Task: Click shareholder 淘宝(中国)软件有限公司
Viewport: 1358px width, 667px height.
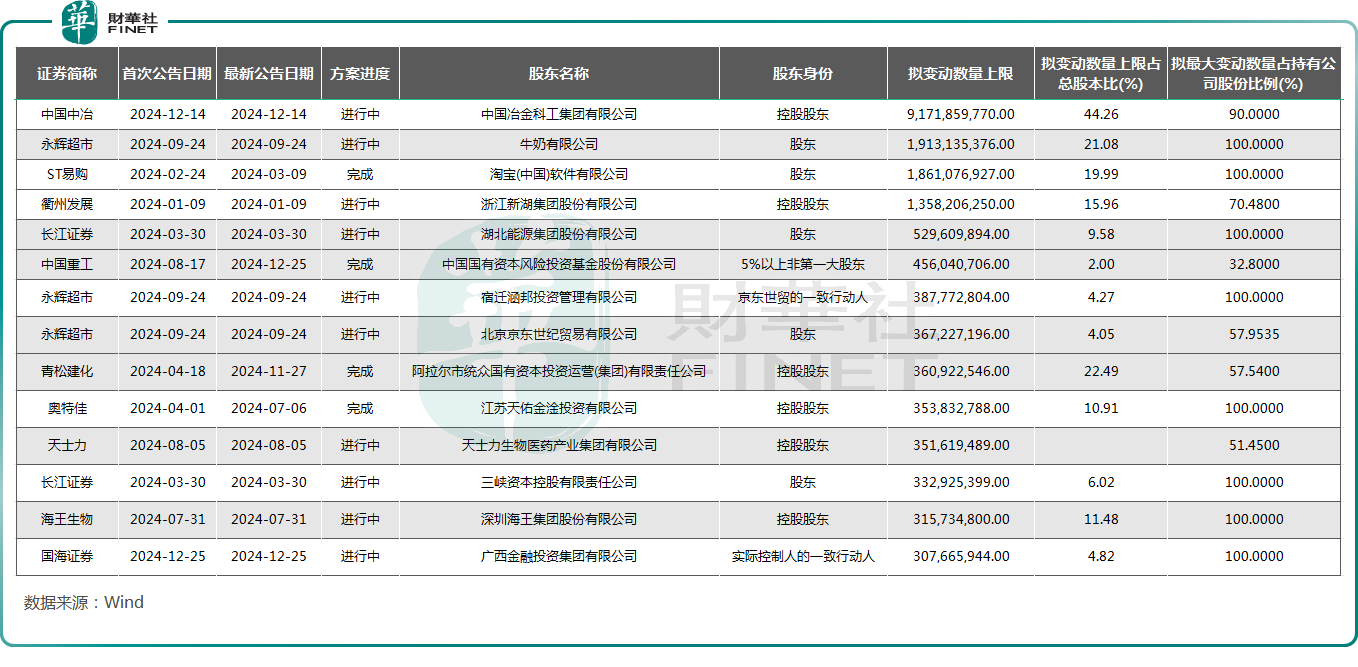Action: coord(558,174)
